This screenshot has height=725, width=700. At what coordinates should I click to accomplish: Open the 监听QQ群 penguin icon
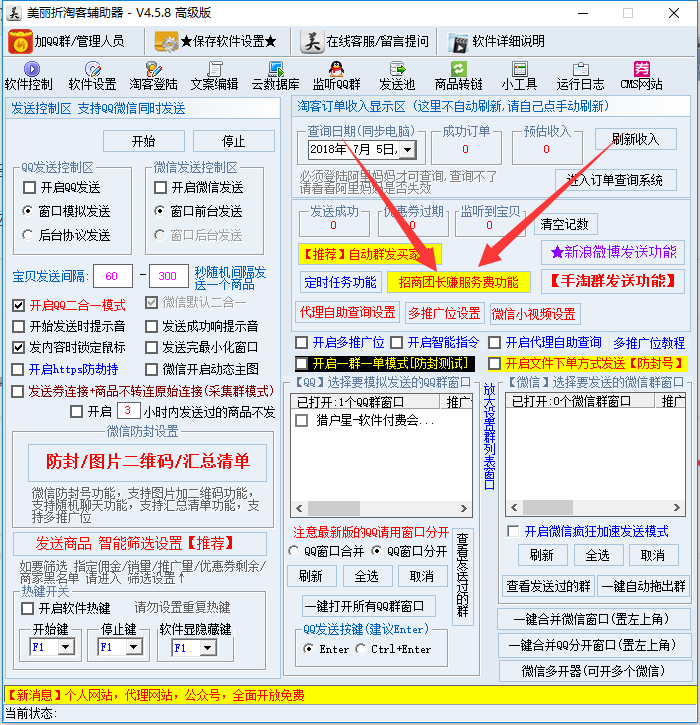point(337,69)
